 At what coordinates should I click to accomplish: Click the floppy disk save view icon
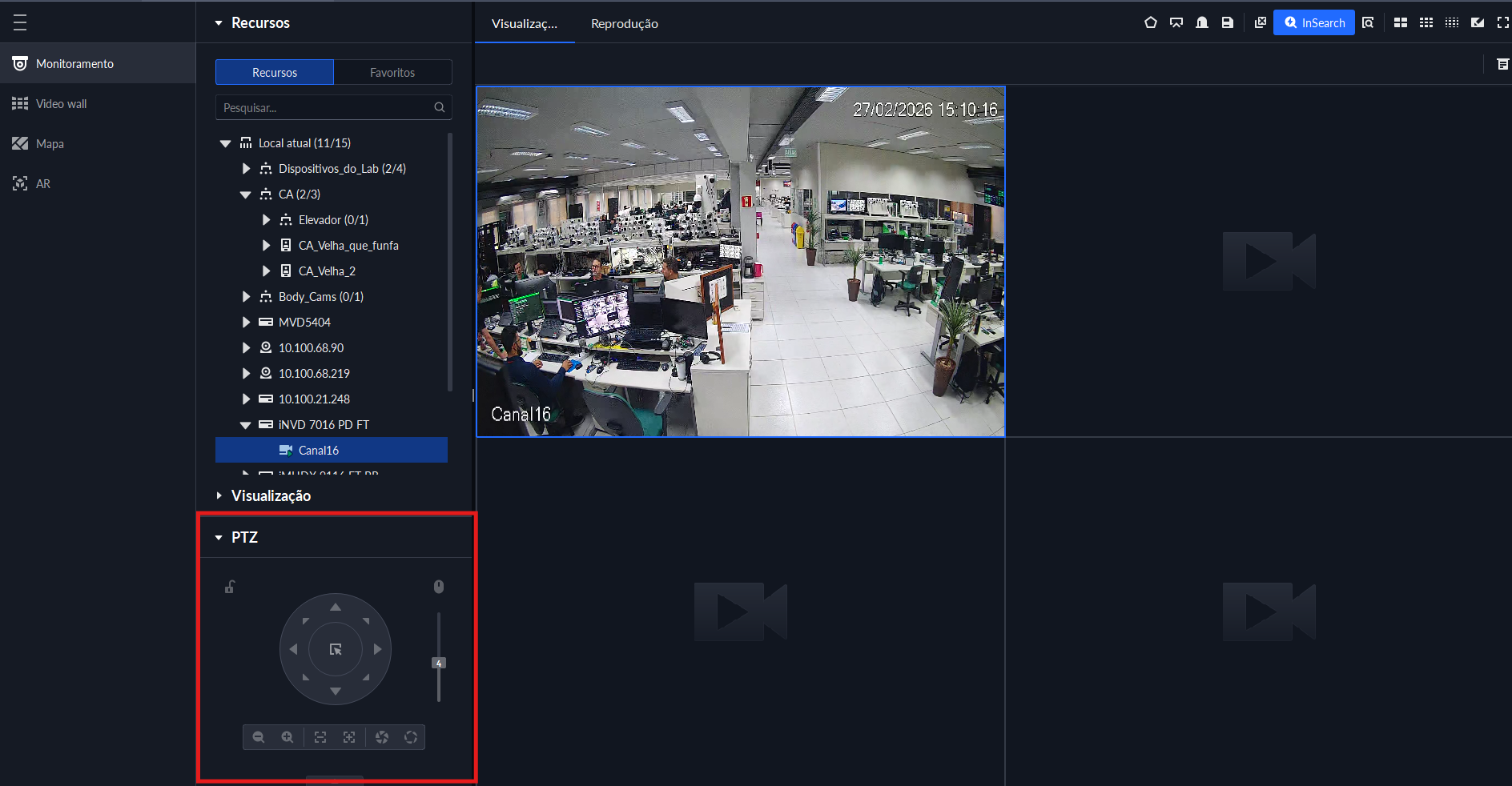tap(1227, 23)
